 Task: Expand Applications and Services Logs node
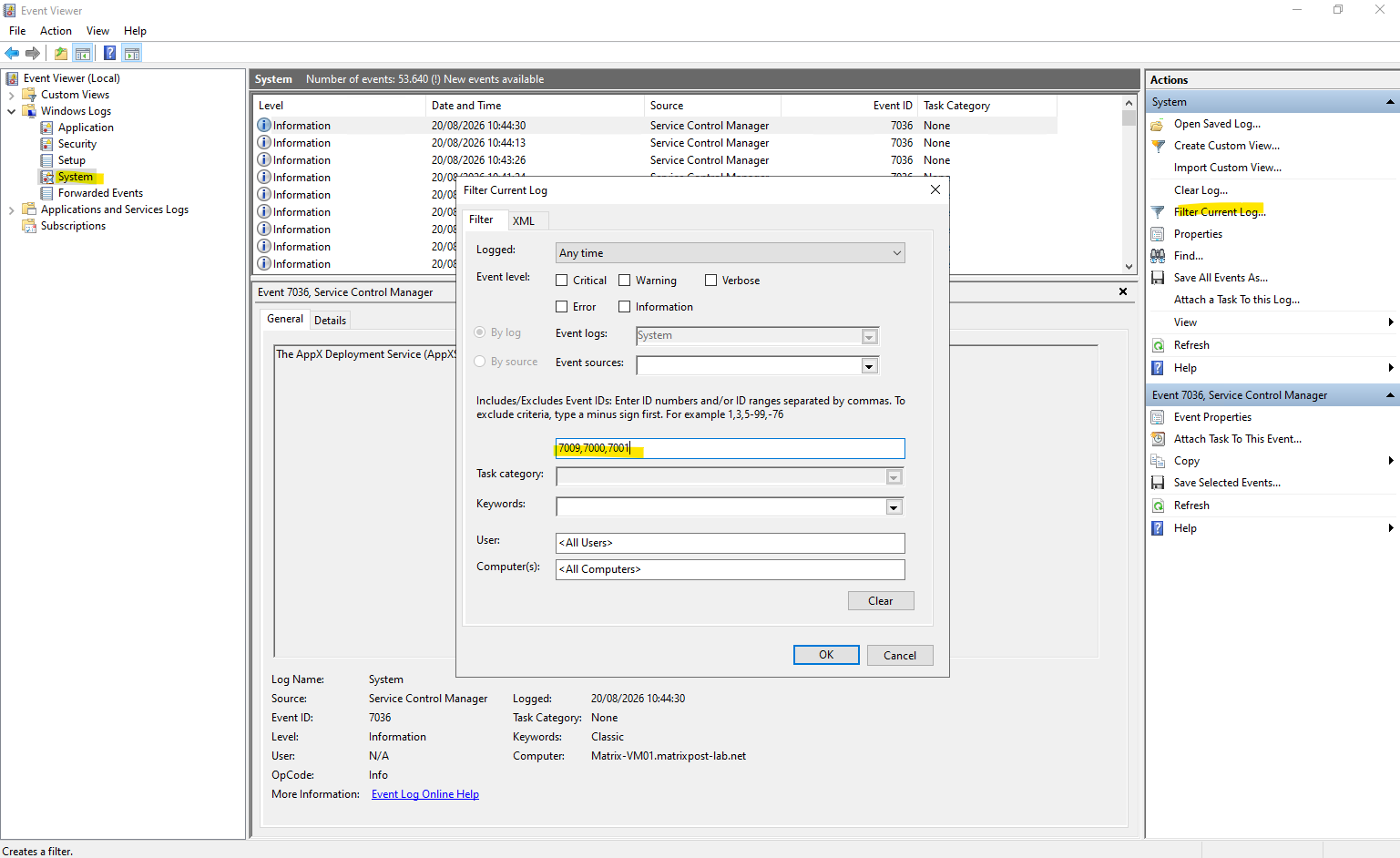pos(11,209)
